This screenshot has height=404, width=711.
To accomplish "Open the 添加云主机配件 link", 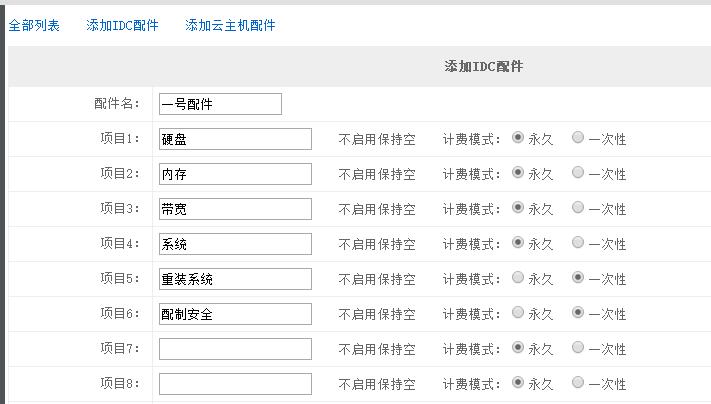I will [230, 26].
